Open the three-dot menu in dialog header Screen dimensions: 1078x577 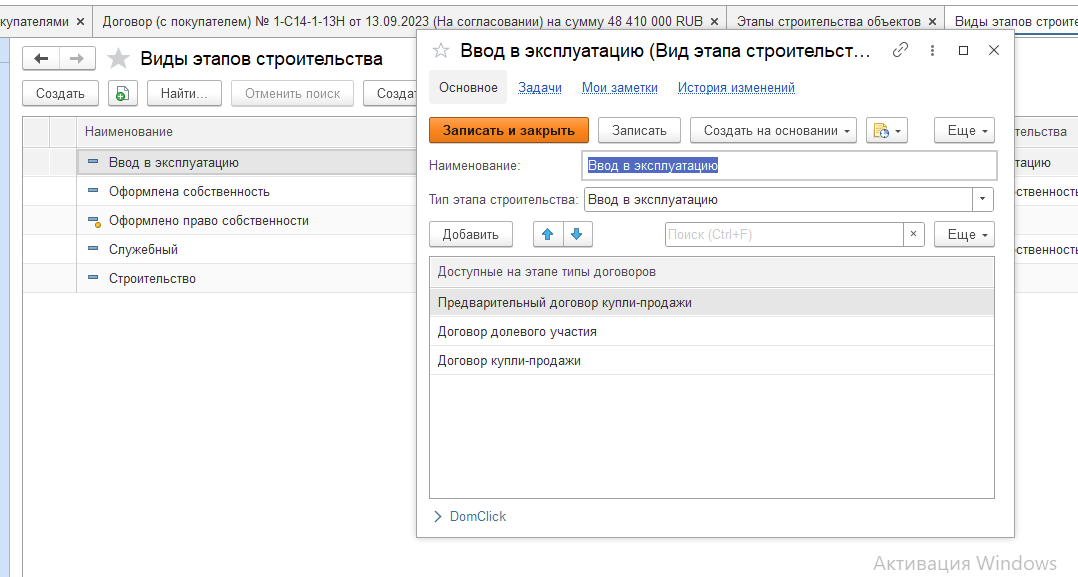point(932,50)
